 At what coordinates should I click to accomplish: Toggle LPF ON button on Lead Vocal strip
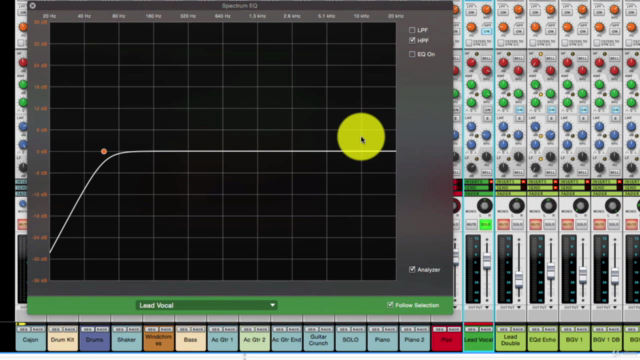pyautogui.click(x=471, y=13)
